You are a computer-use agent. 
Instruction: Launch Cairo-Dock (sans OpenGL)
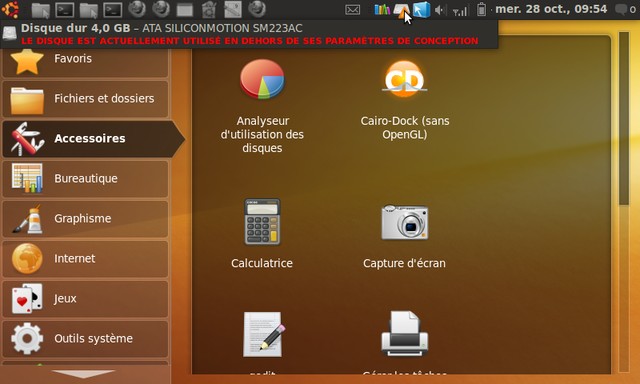point(404,100)
